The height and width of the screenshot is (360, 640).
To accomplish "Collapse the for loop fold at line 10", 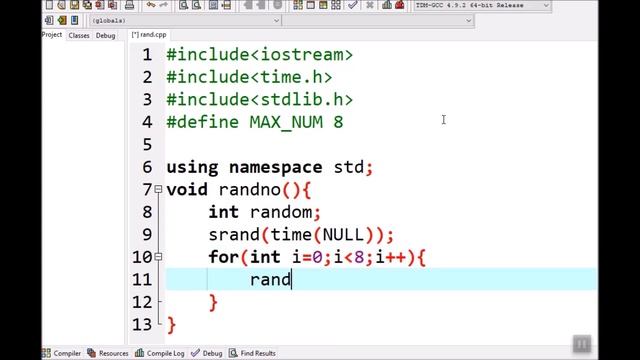I will (158, 257).
